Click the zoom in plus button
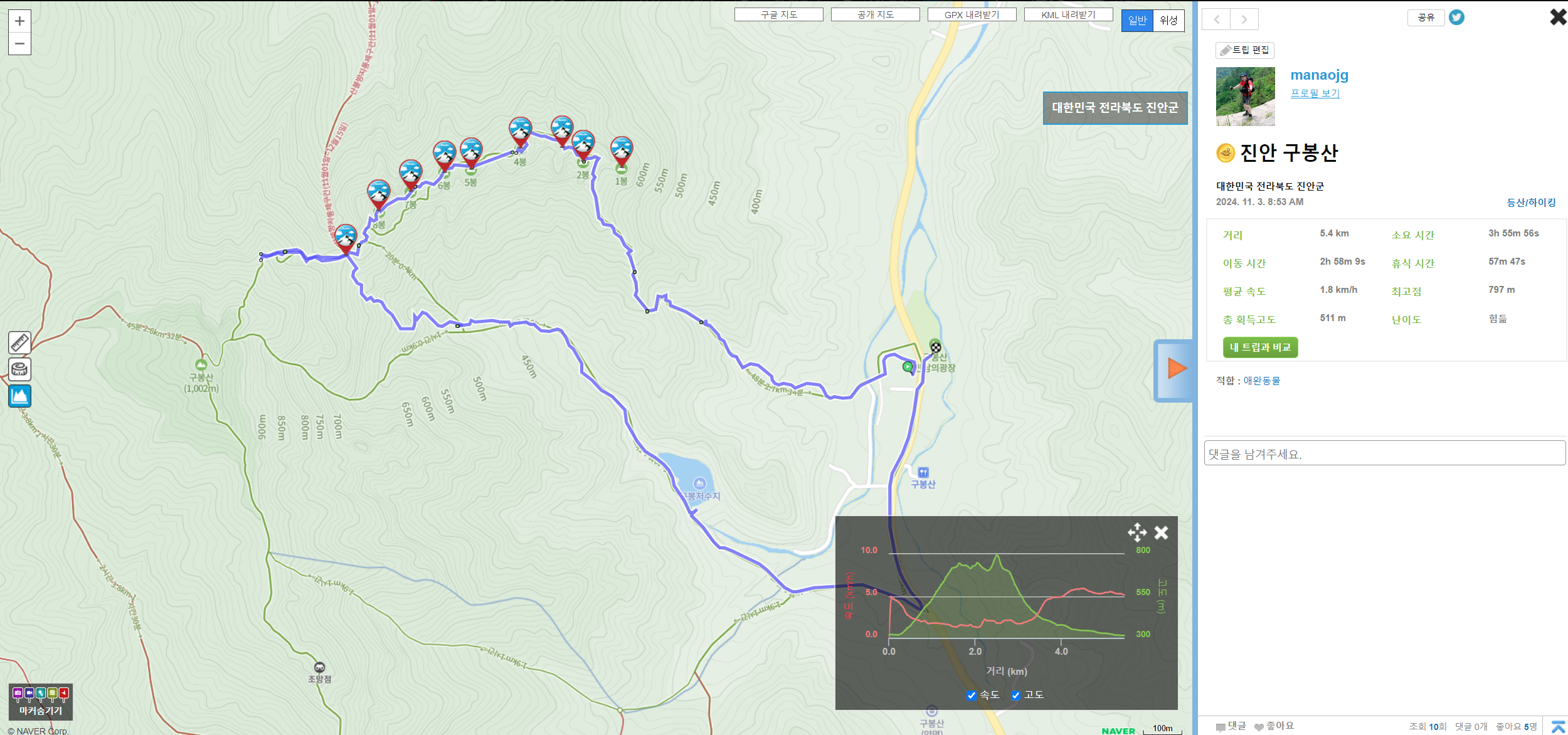 (19, 21)
